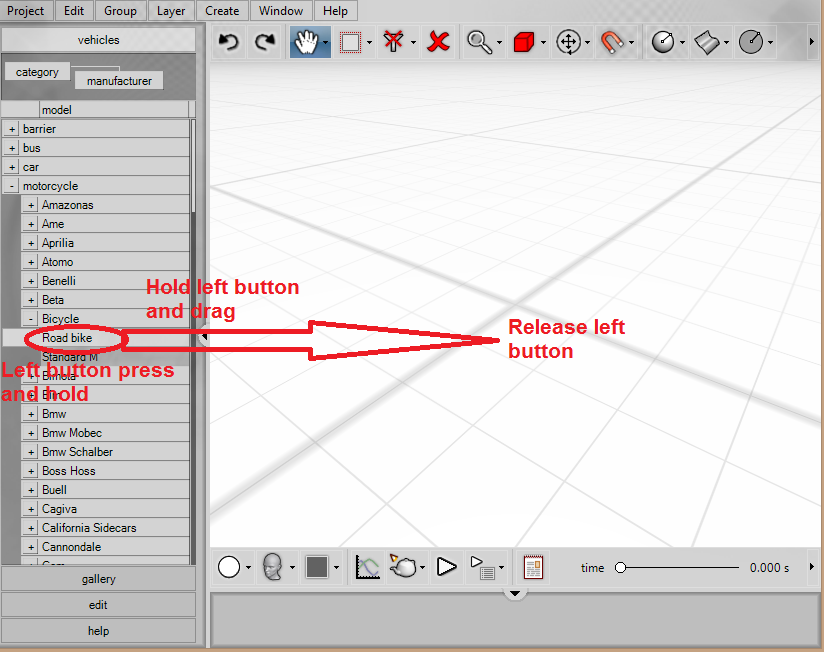
Task: Open the Project menu
Action: [x=26, y=11]
